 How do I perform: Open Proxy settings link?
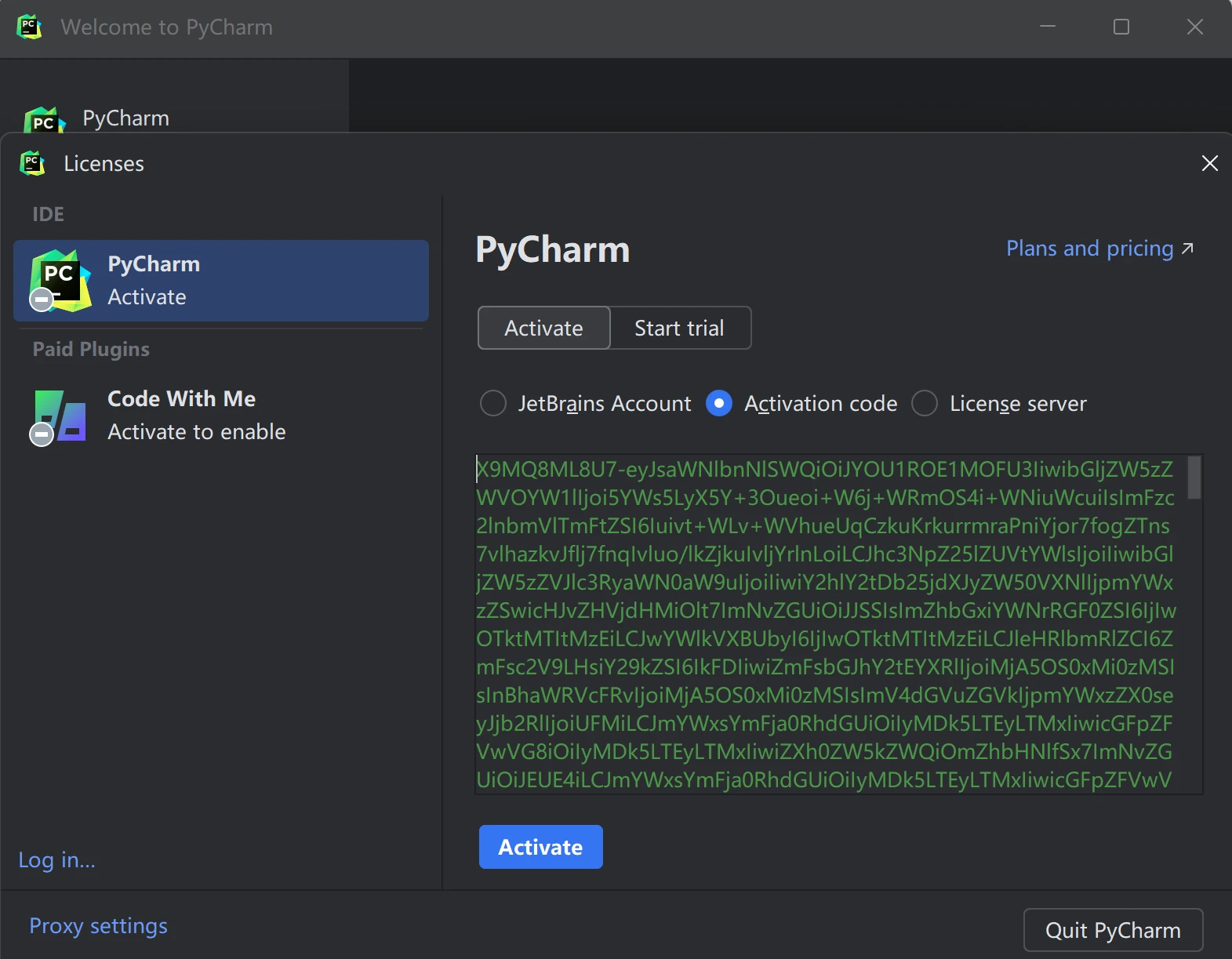click(98, 926)
